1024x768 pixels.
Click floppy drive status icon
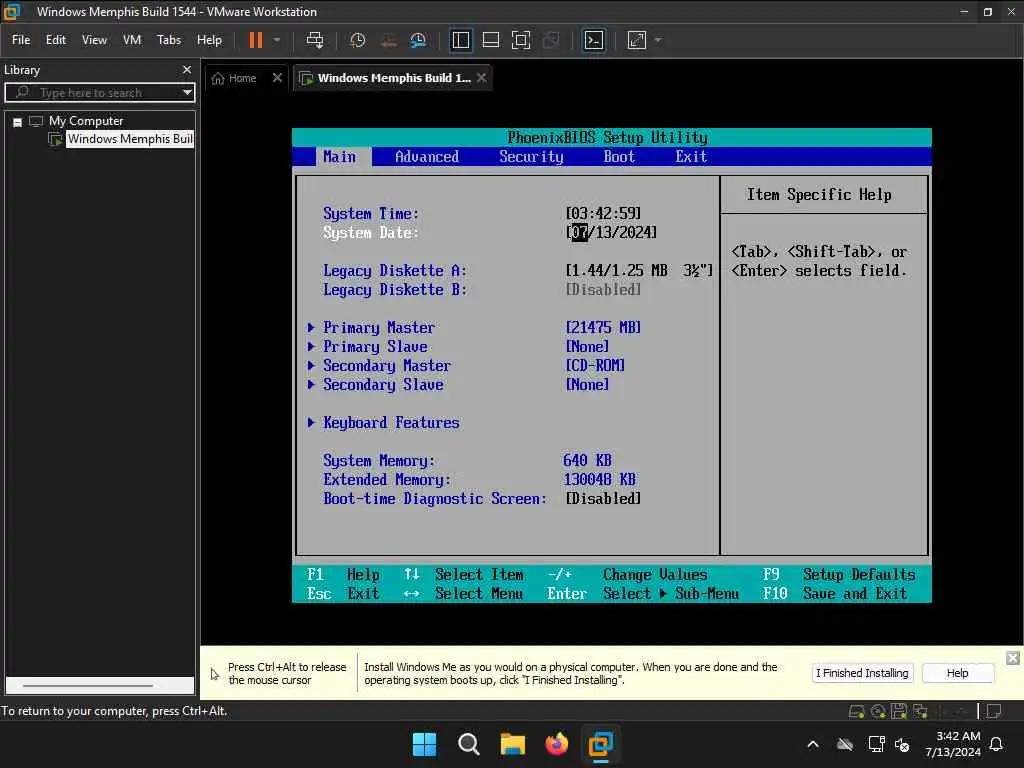click(899, 711)
